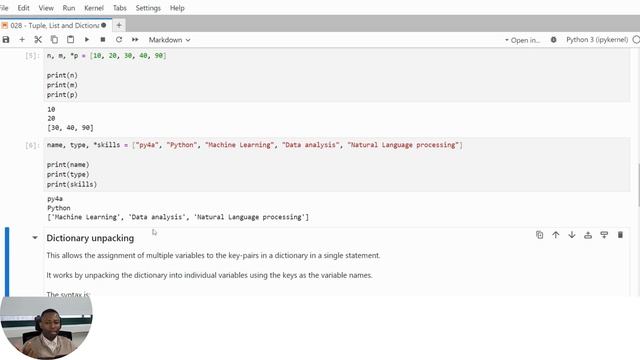Interrupt the kernel with the stop icon
This screenshot has height=360, width=640.
[x=103, y=40]
